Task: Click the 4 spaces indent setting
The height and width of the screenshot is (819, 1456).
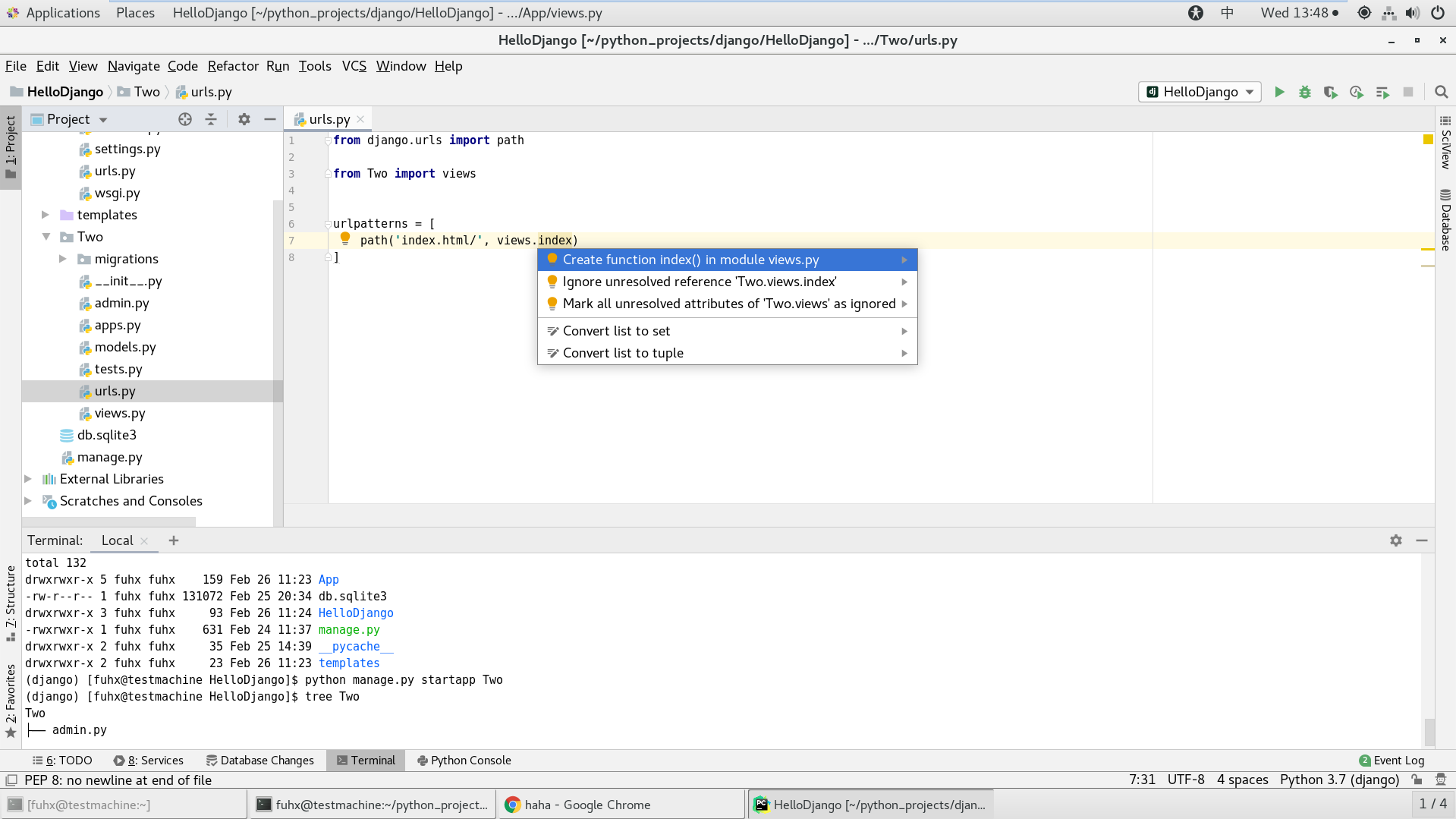Action: tap(1242, 780)
